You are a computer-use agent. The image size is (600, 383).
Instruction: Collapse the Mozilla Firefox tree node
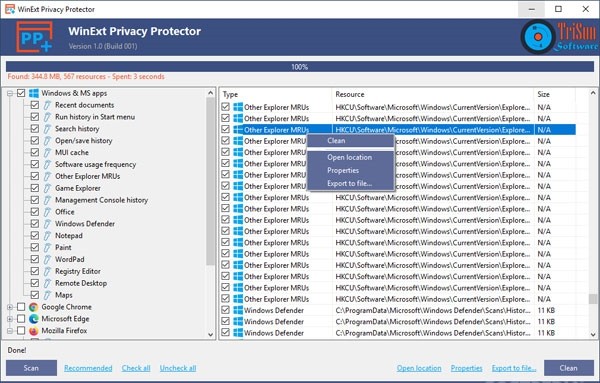point(10,331)
